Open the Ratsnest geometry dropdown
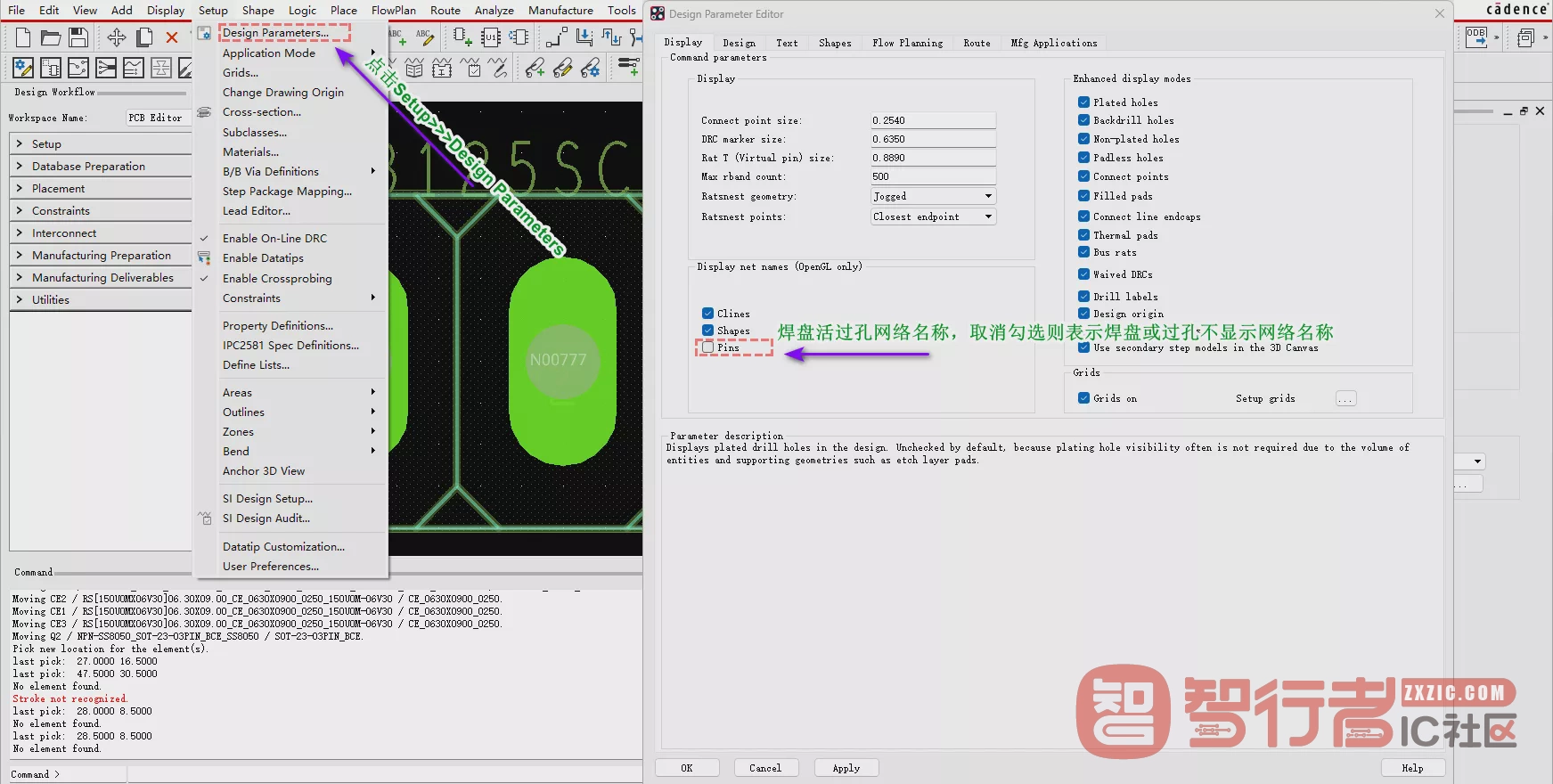Image resolution: width=1553 pixels, height=784 pixels. pyautogui.click(x=933, y=196)
